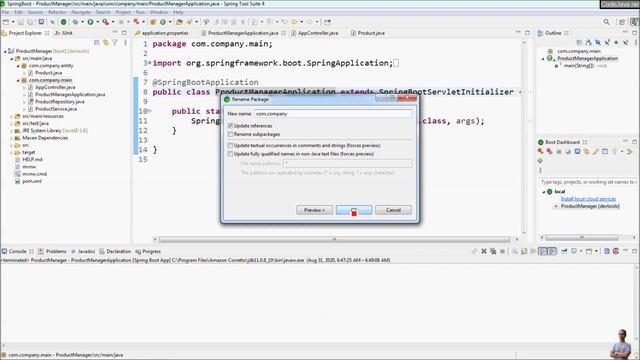Image resolution: width=640 pixels, height=360 pixels.
Task: Select ProductService.java in Project Explorer
Action: [56, 109]
